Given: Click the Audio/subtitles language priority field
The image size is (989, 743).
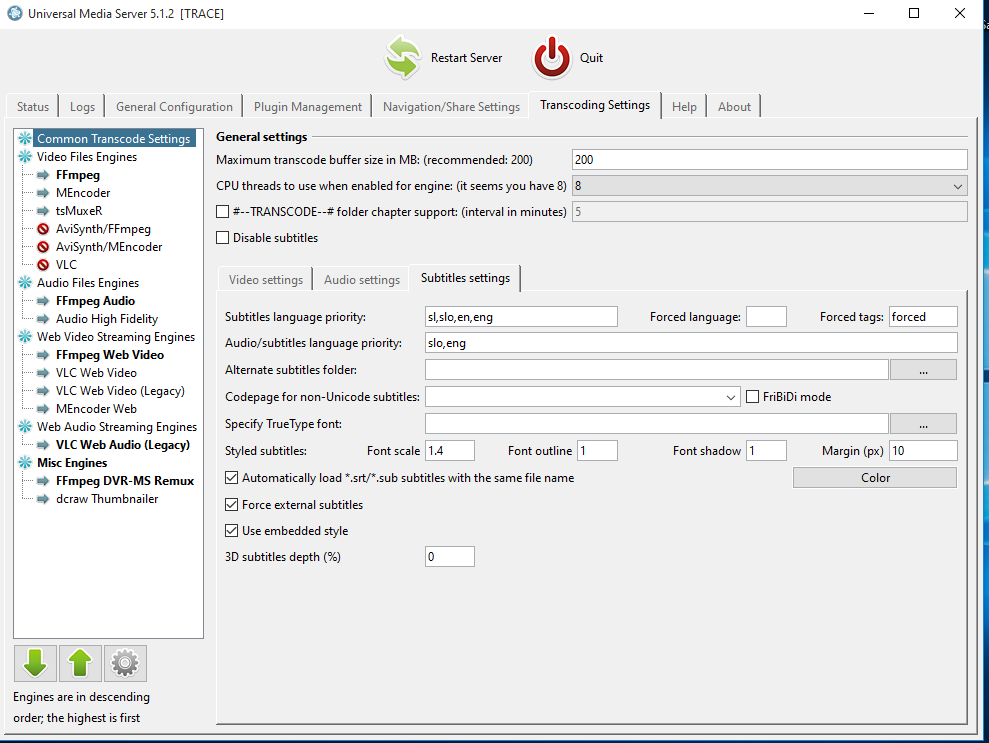Looking at the screenshot, I should click(x=691, y=343).
